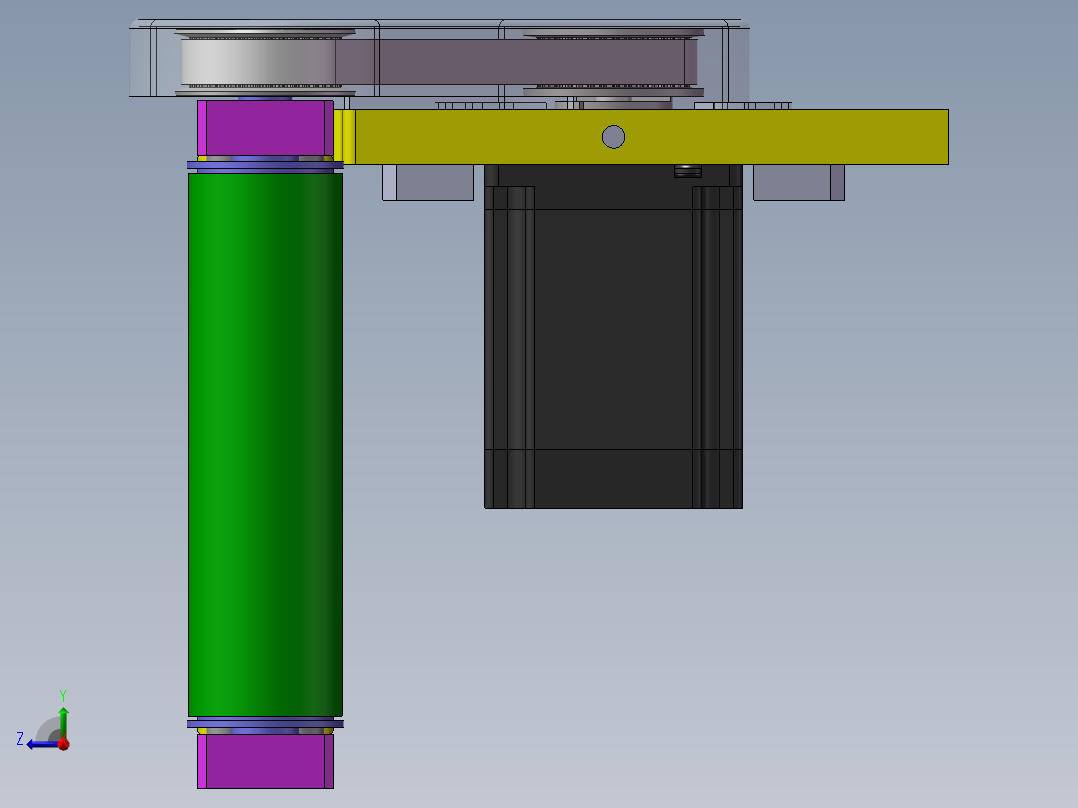This screenshot has width=1078, height=808.
Task: Select the right motor pulley flange
Action: (613, 92)
